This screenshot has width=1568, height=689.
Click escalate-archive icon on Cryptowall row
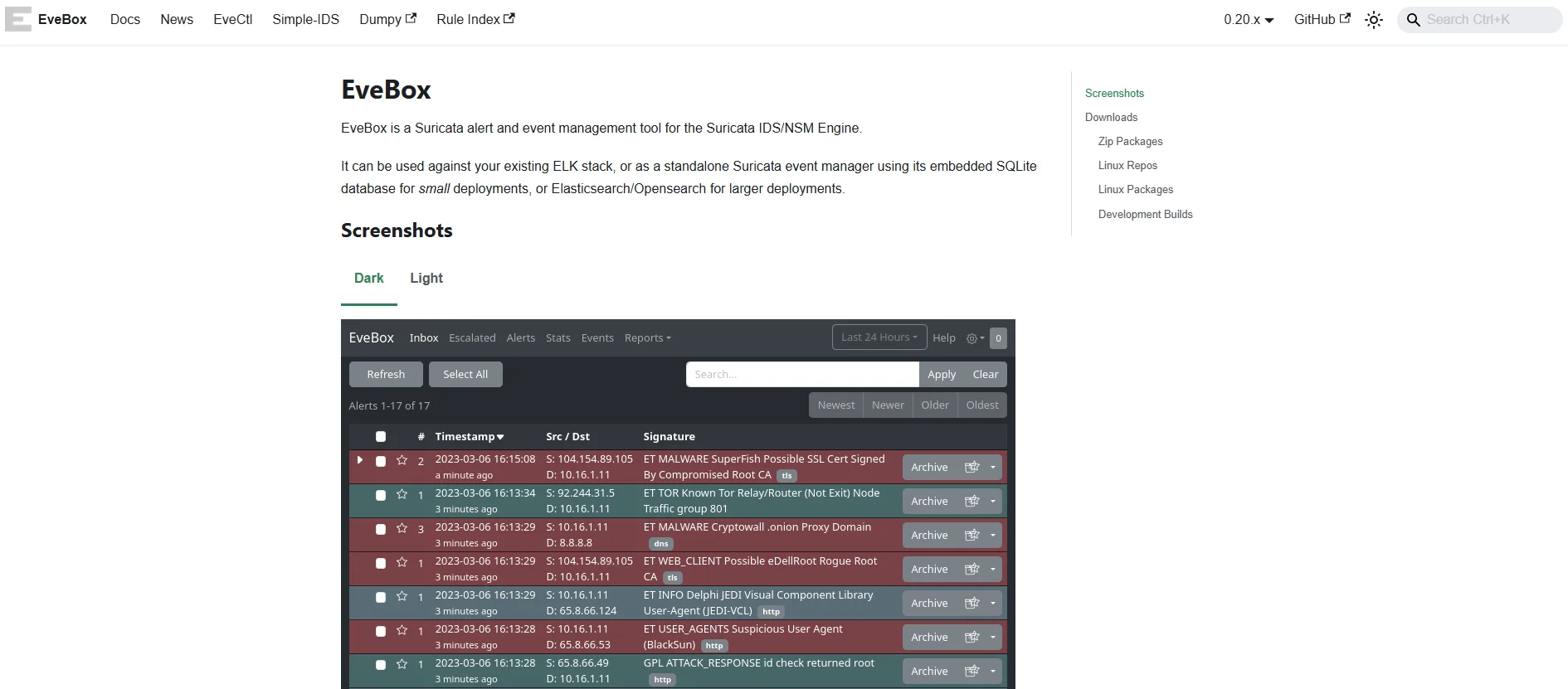click(x=972, y=535)
